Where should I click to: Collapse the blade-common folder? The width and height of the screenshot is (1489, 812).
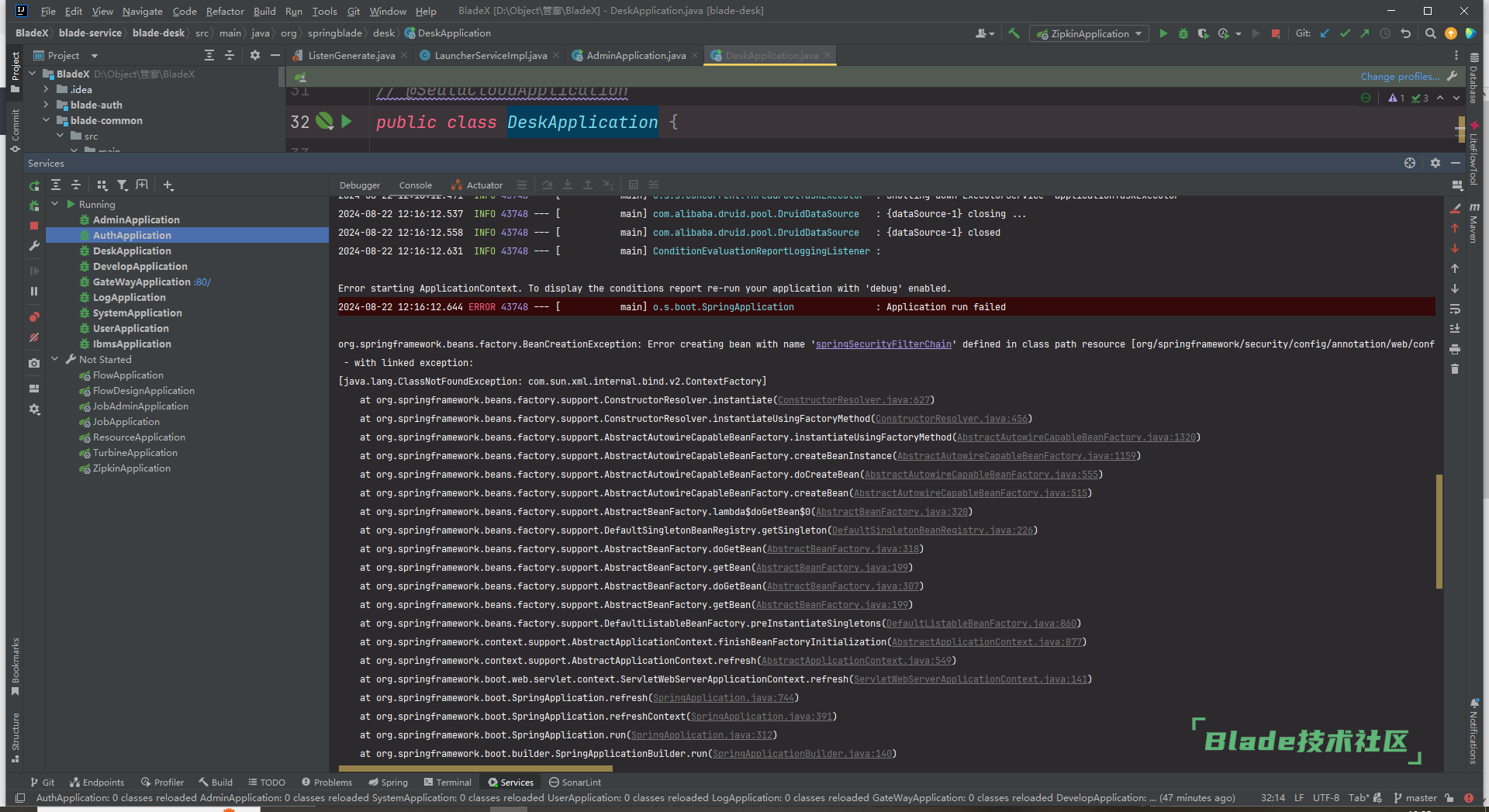tap(46, 120)
